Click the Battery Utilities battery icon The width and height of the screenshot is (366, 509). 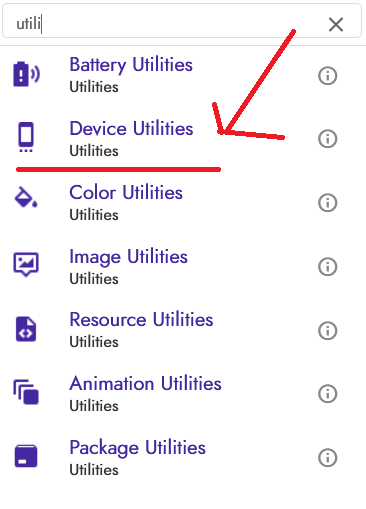(x=26, y=74)
